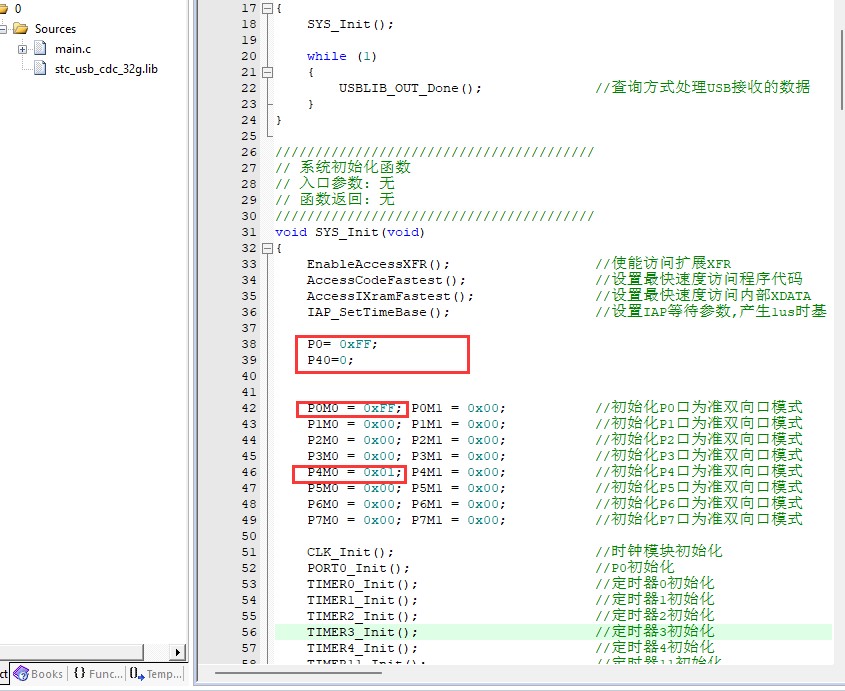Screen dimensions: 845x691
Task: Click on 'P5M1 = 0x00;' assignment
Action: point(459,488)
